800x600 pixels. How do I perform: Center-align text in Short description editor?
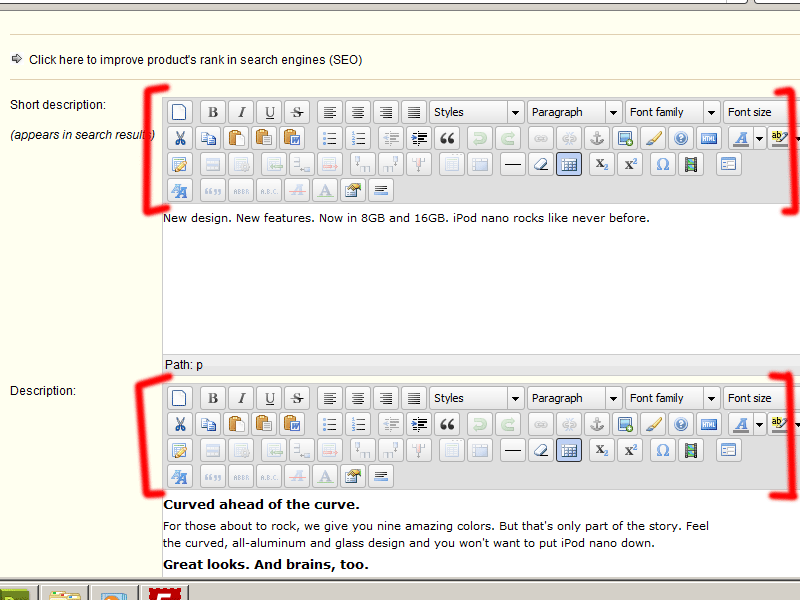point(358,112)
